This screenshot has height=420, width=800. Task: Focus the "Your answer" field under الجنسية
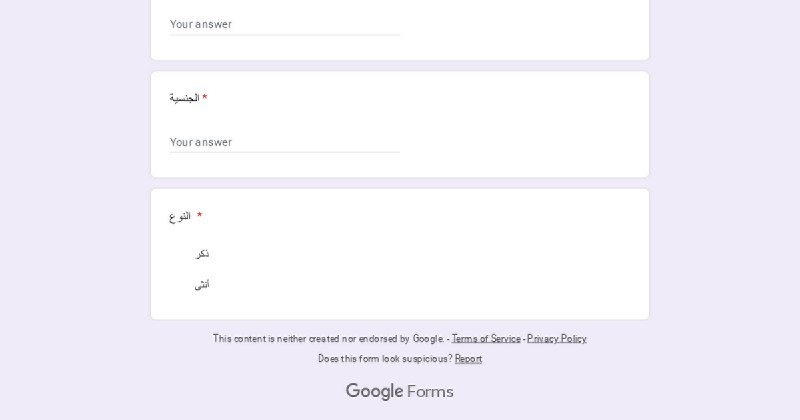click(x=284, y=142)
